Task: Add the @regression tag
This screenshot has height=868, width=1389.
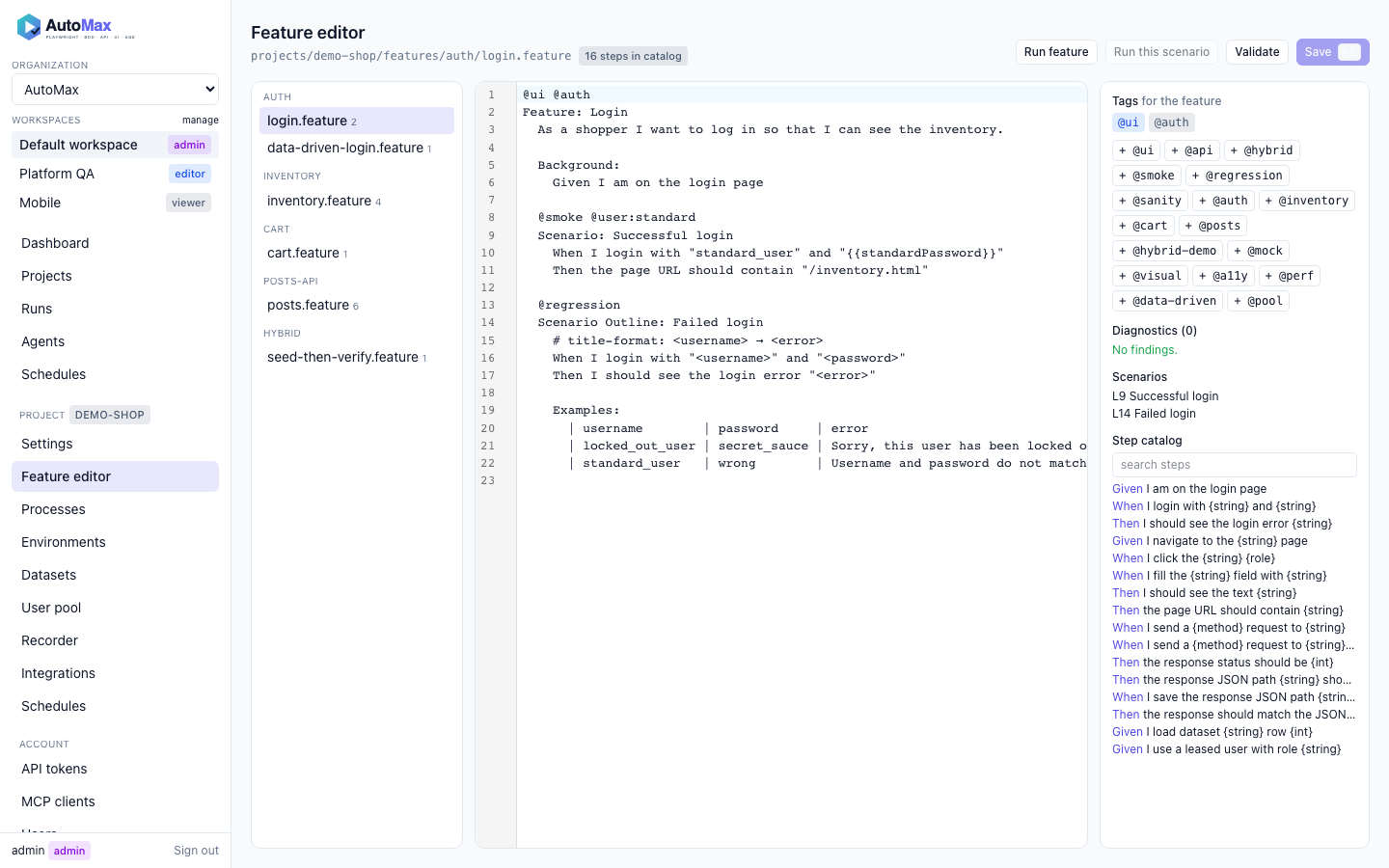Action: click(x=1238, y=176)
